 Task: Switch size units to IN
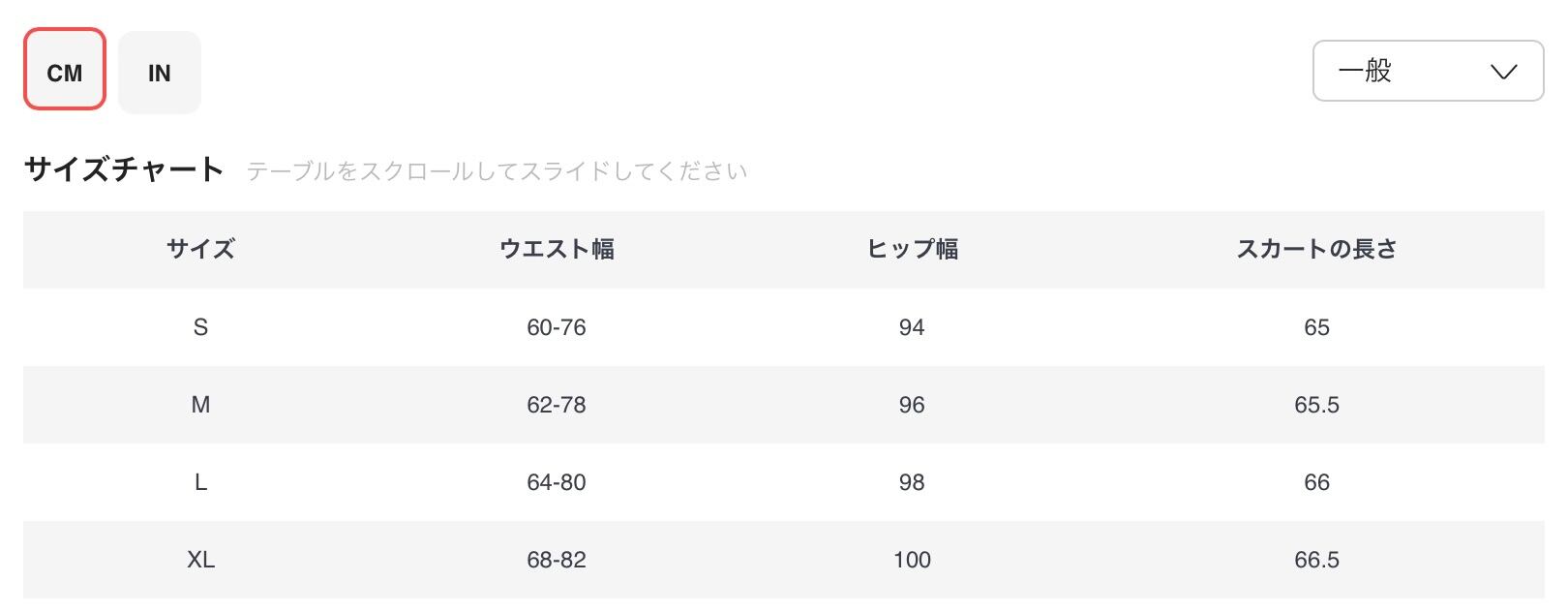click(160, 73)
